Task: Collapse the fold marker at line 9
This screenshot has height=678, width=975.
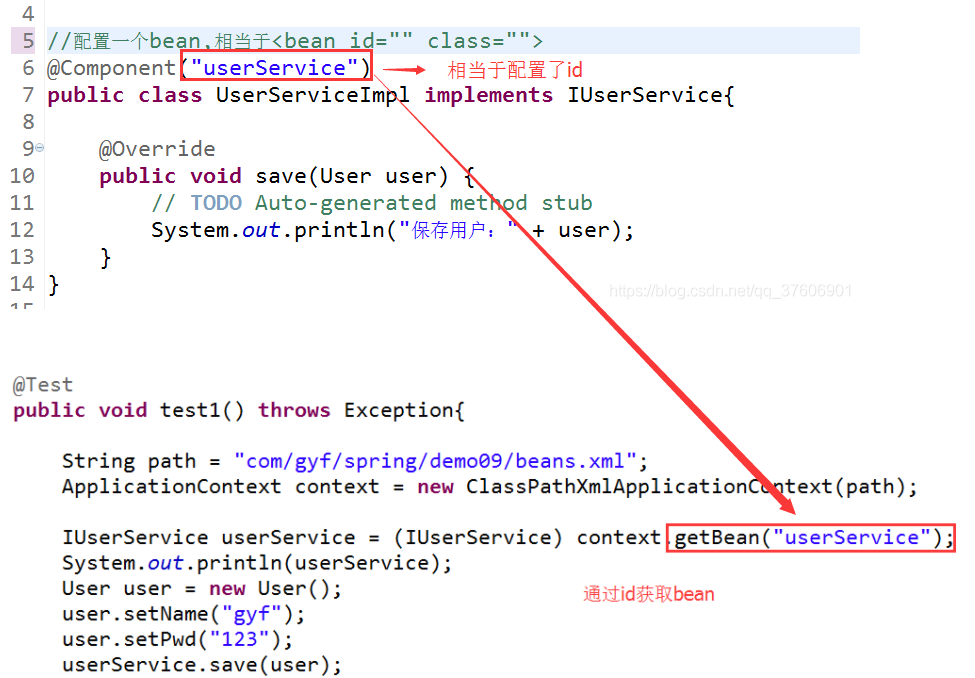Action: [x=39, y=148]
